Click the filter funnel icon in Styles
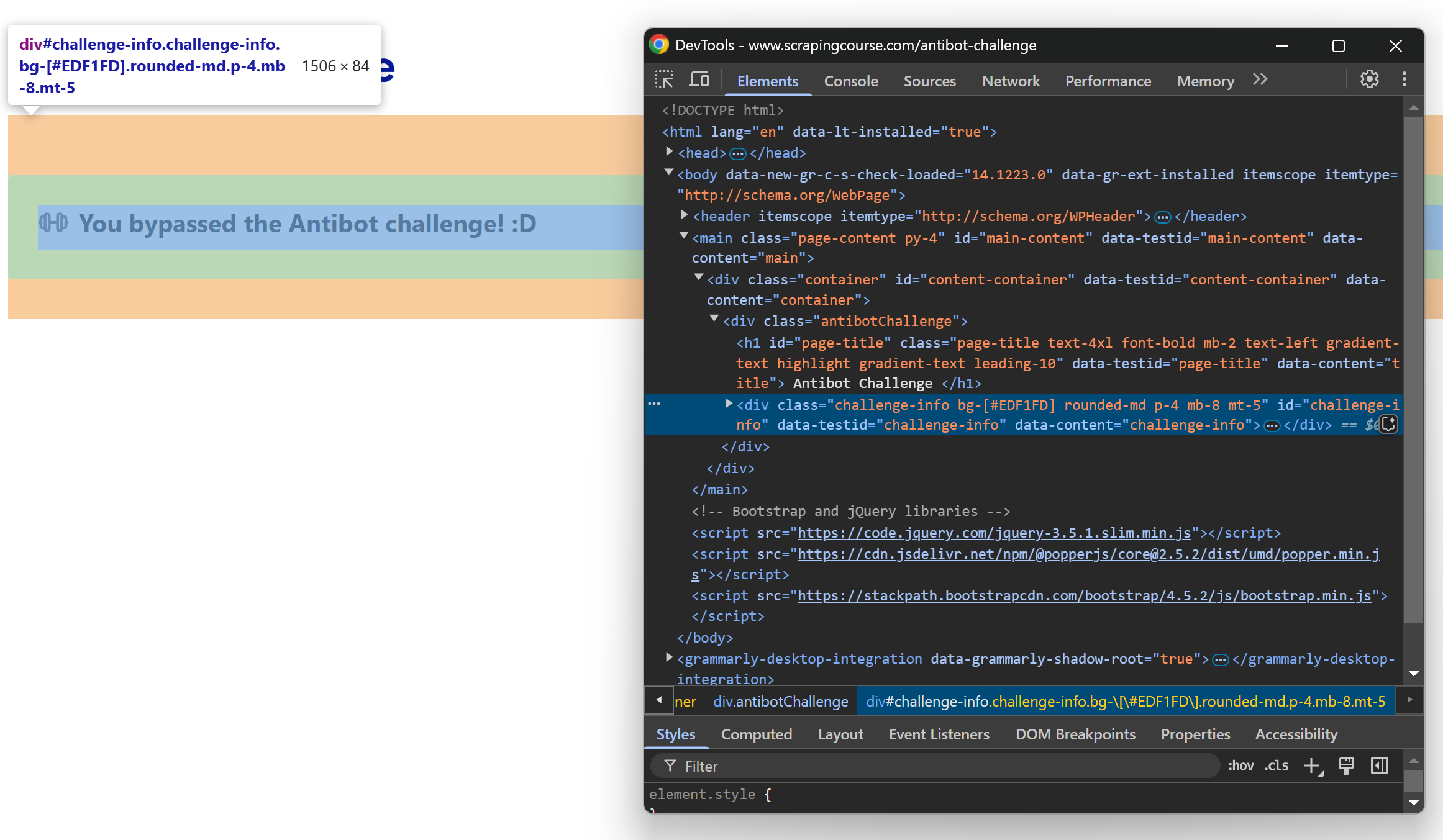Viewport: 1443px width, 840px height. pyautogui.click(x=670, y=765)
